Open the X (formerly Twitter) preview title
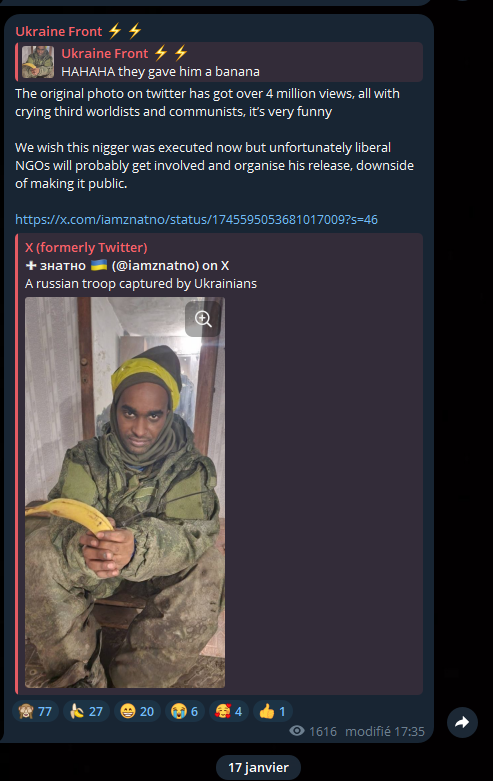493x781 pixels. point(86,248)
